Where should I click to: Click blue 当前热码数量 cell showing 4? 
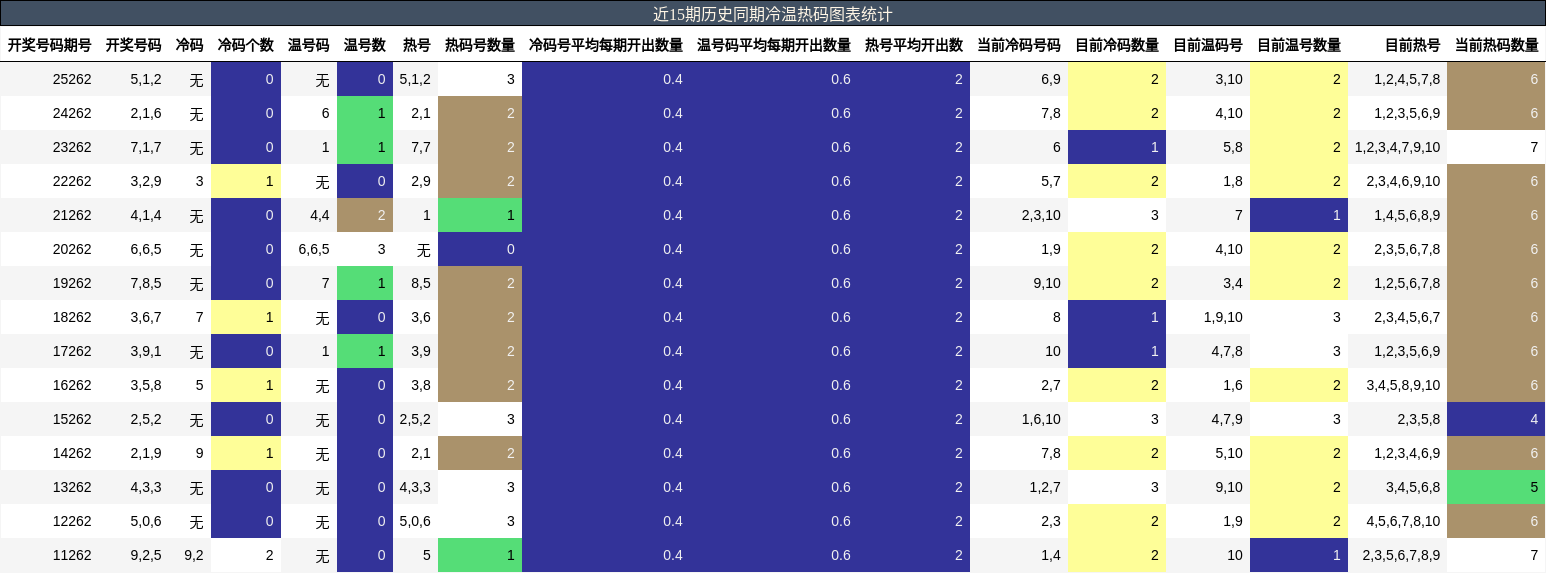click(1496, 419)
